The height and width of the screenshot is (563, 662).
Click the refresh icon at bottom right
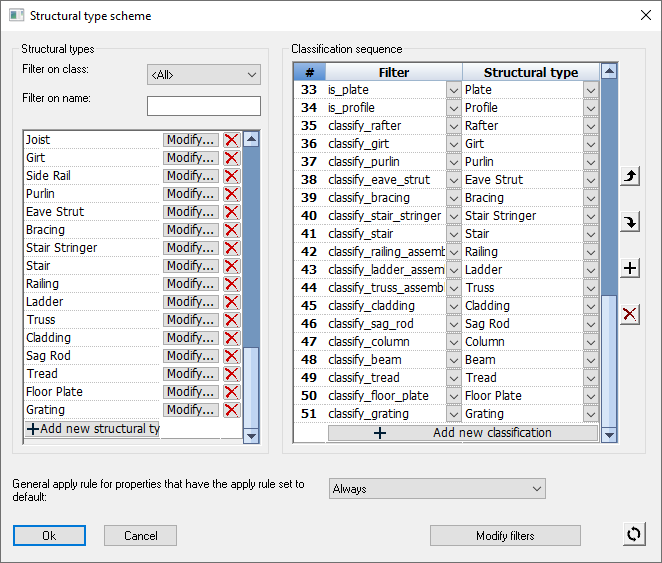[x=632, y=534]
